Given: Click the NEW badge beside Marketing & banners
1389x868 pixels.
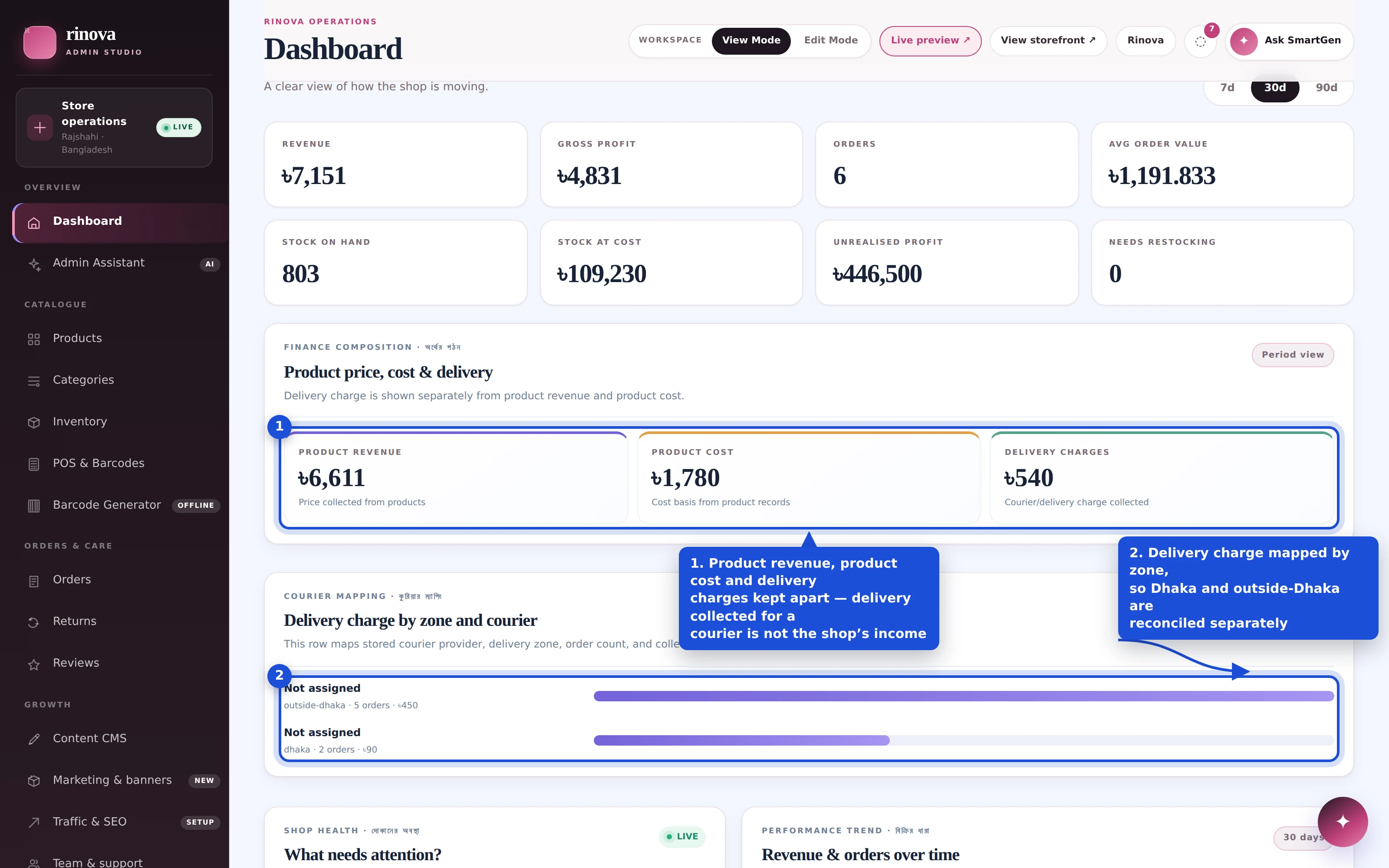Looking at the screenshot, I should tap(204, 781).
